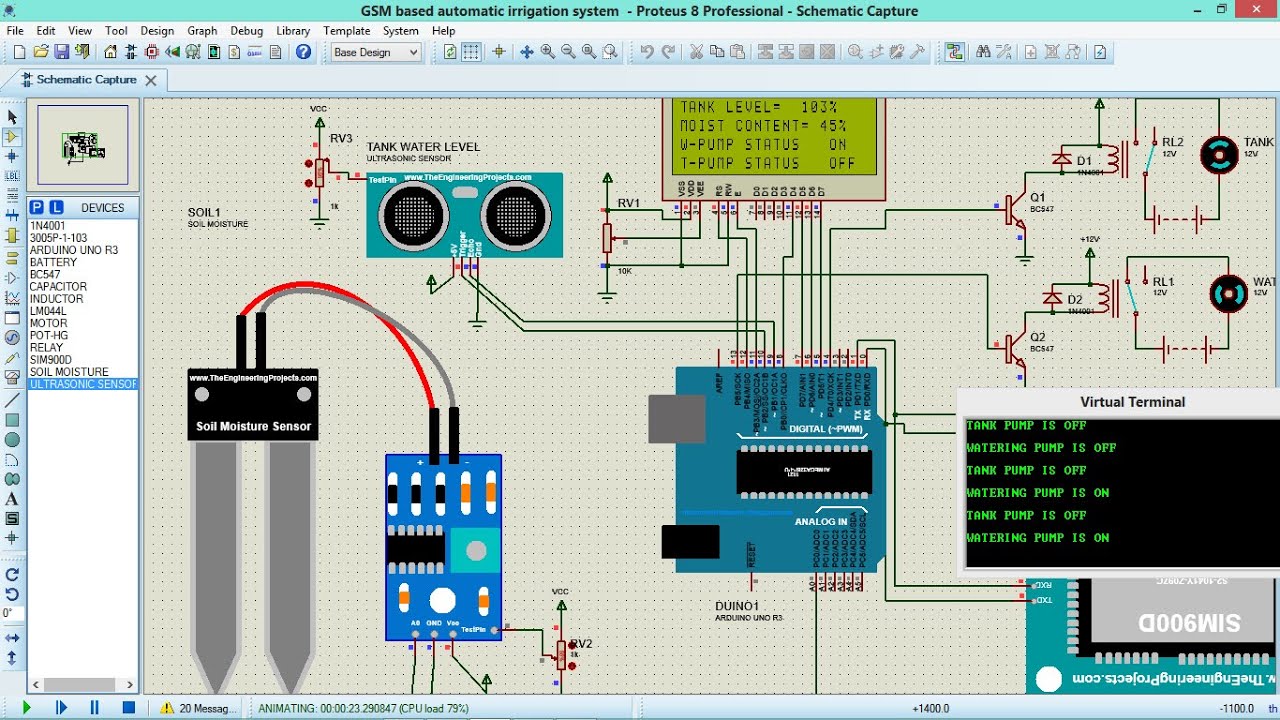Toggle the wire autorouter icon

(955, 52)
